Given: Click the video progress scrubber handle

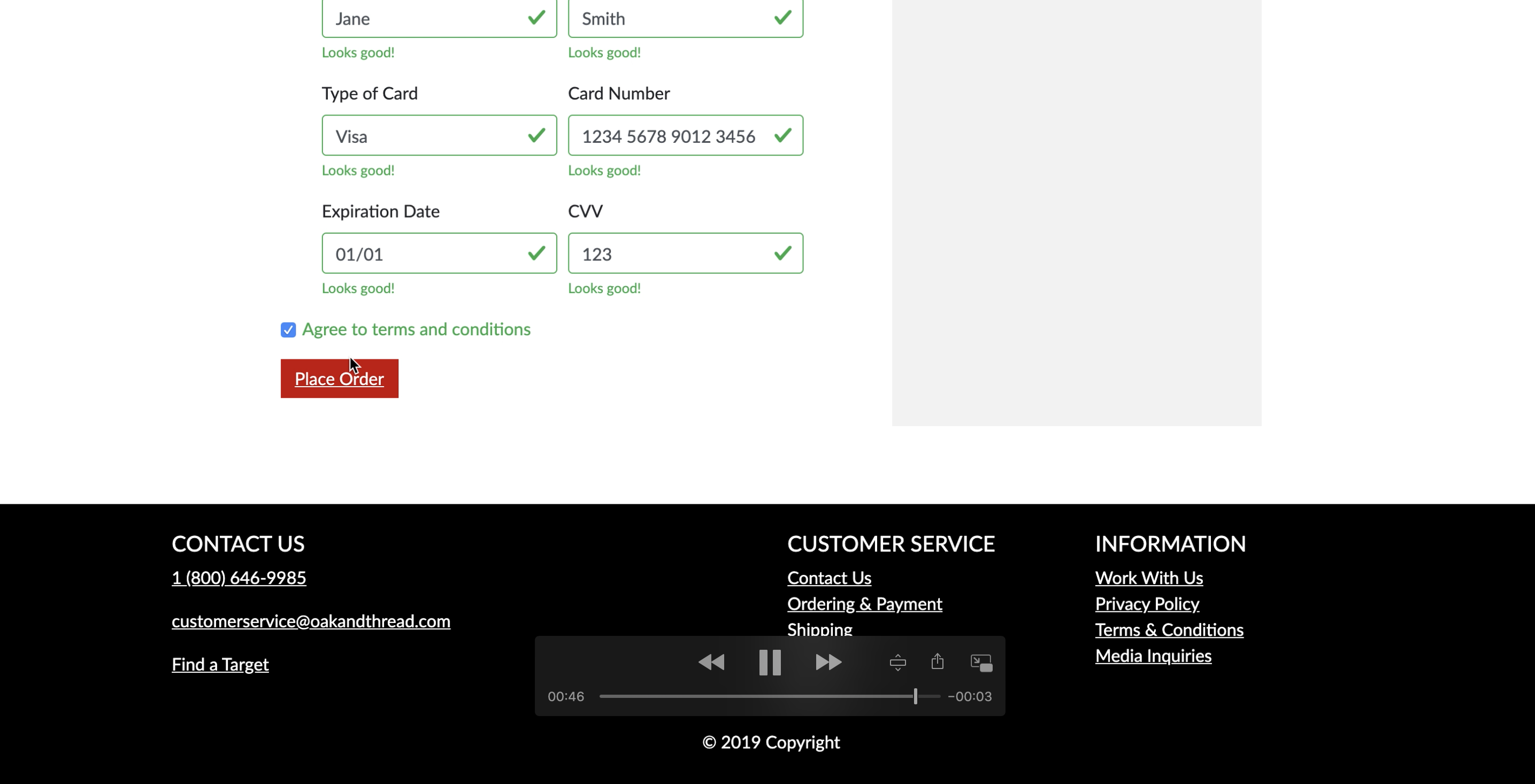Looking at the screenshot, I should (x=915, y=696).
